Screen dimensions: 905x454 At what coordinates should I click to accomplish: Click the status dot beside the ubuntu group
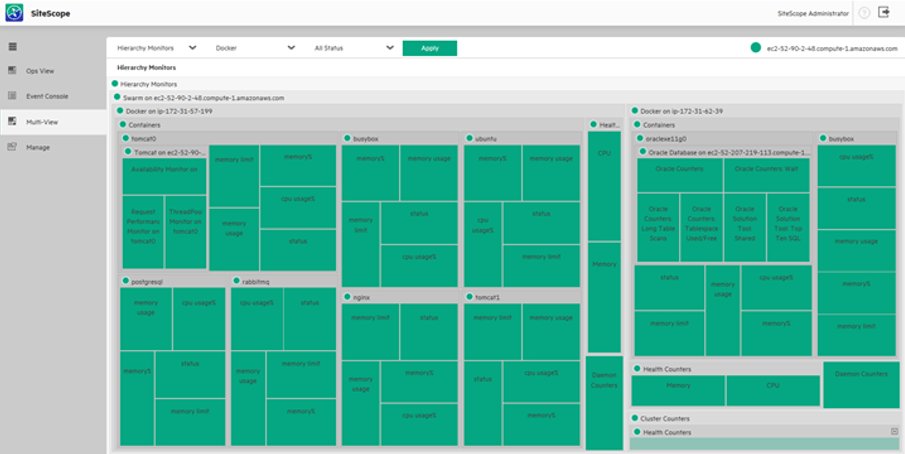click(470, 138)
